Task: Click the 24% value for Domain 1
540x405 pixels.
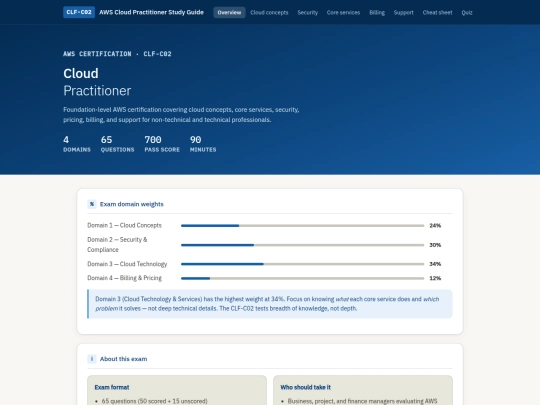Action: coord(435,226)
